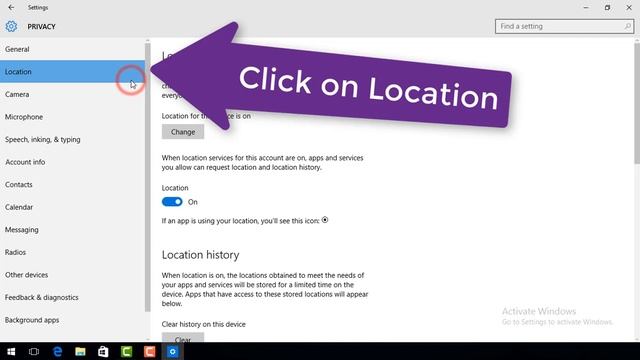The width and height of the screenshot is (640, 360).
Task: Open Calendar privacy settings
Action: (x=72, y=207)
